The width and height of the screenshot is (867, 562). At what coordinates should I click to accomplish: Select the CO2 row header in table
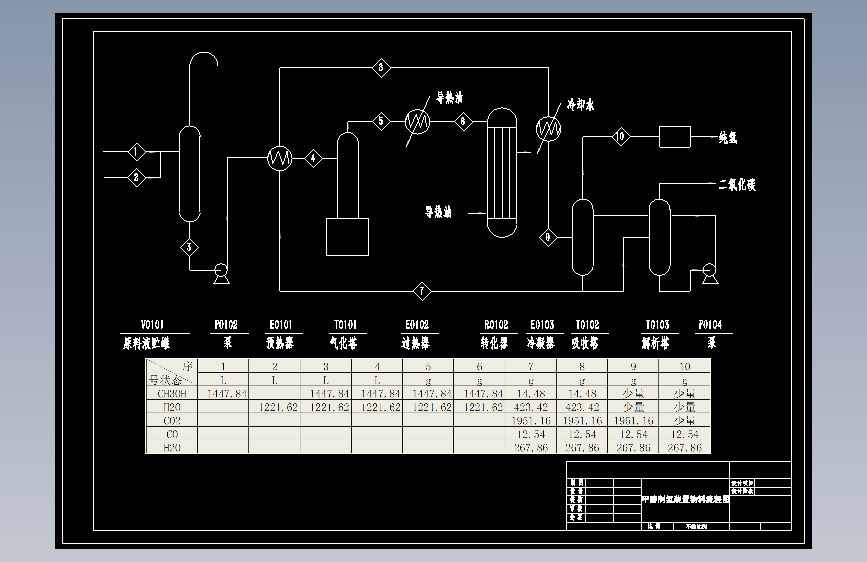point(172,420)
